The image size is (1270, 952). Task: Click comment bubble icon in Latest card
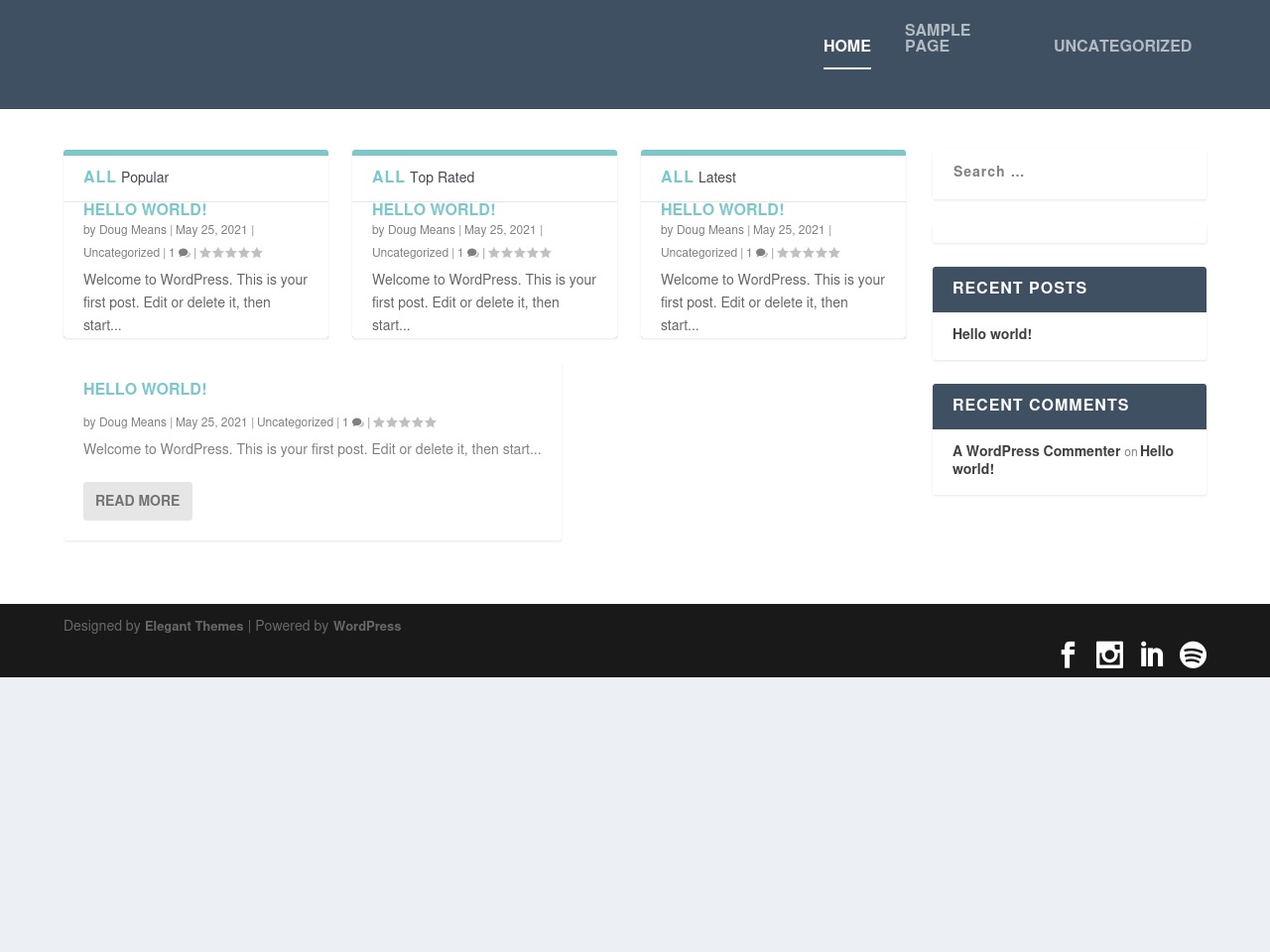[x=761, y=253]
